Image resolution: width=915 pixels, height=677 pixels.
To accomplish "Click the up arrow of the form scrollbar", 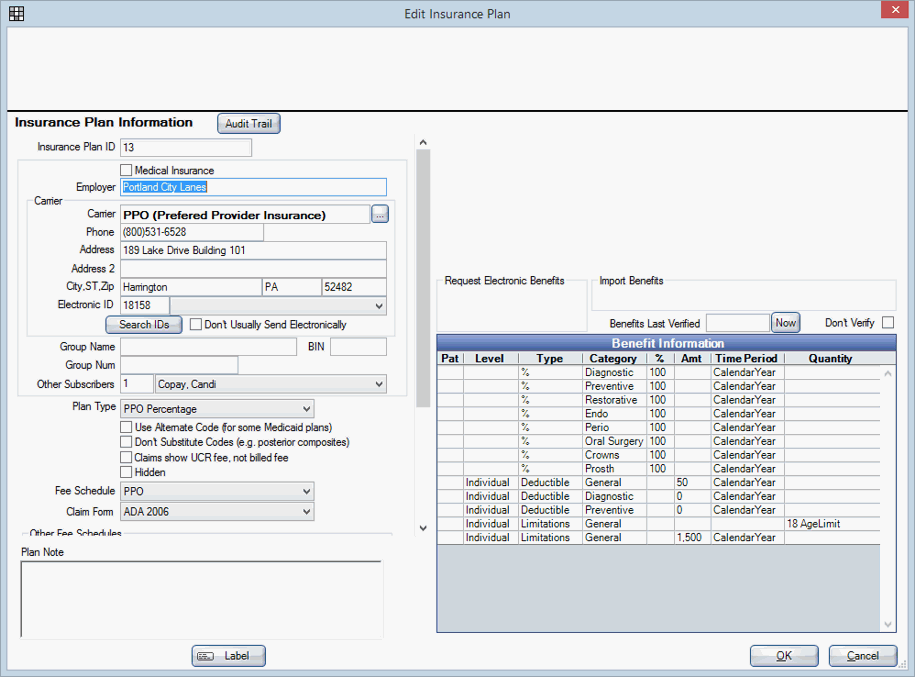I will 423,142.
